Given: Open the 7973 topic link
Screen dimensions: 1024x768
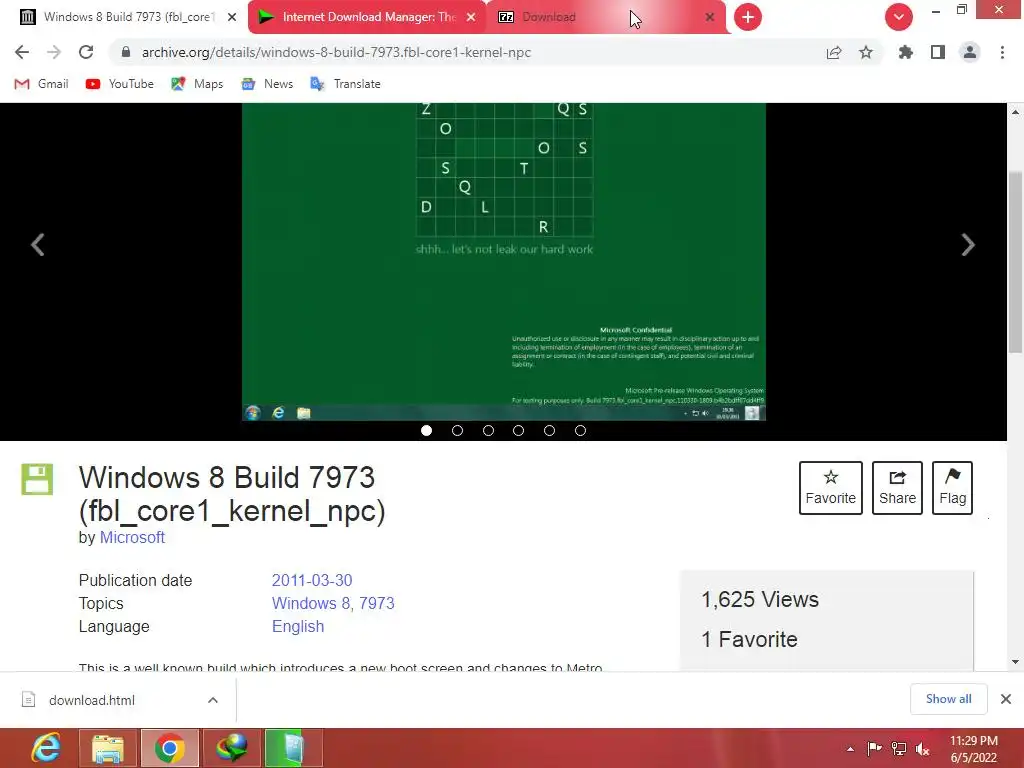Looking at the screenshot, I should point(377,603).
